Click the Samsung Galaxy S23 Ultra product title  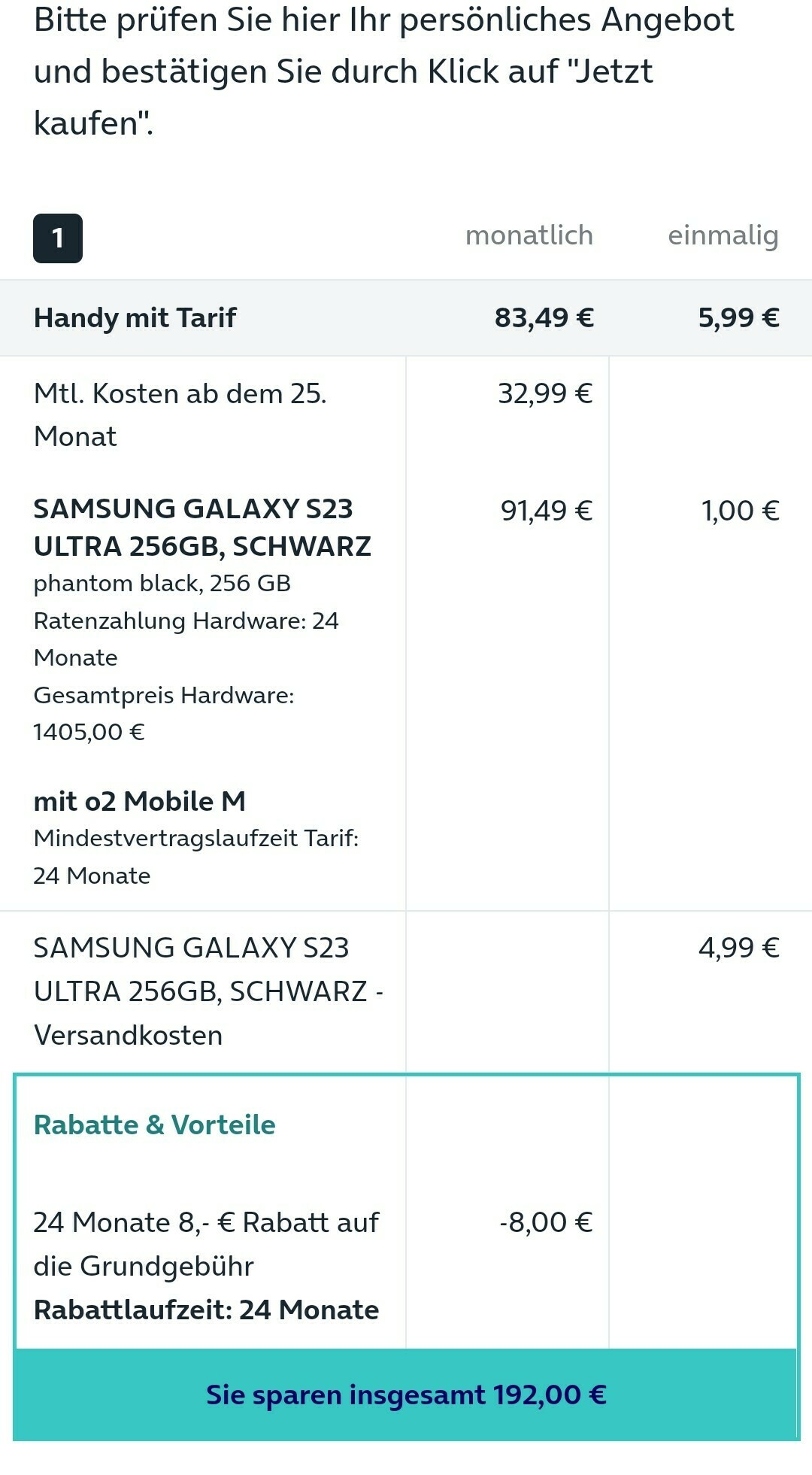click(202, 527)
